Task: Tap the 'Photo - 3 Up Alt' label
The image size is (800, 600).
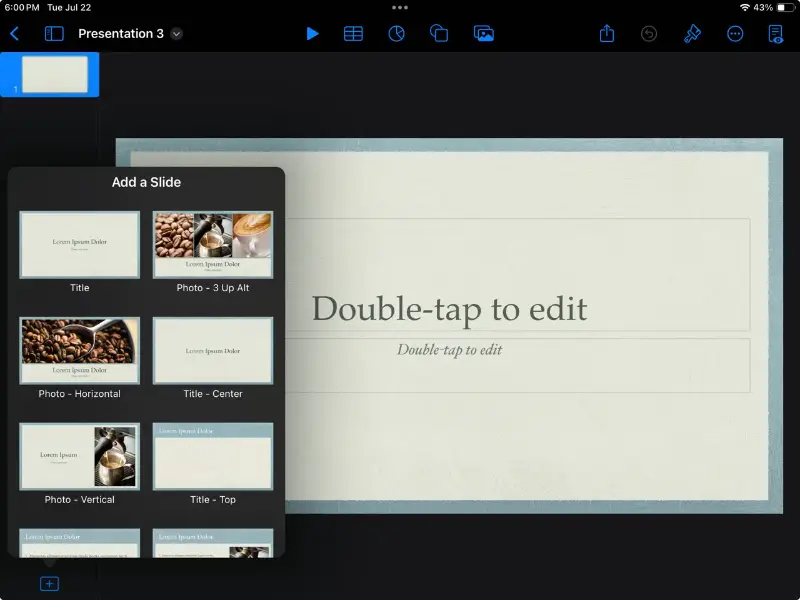Action: pos(213,288)
